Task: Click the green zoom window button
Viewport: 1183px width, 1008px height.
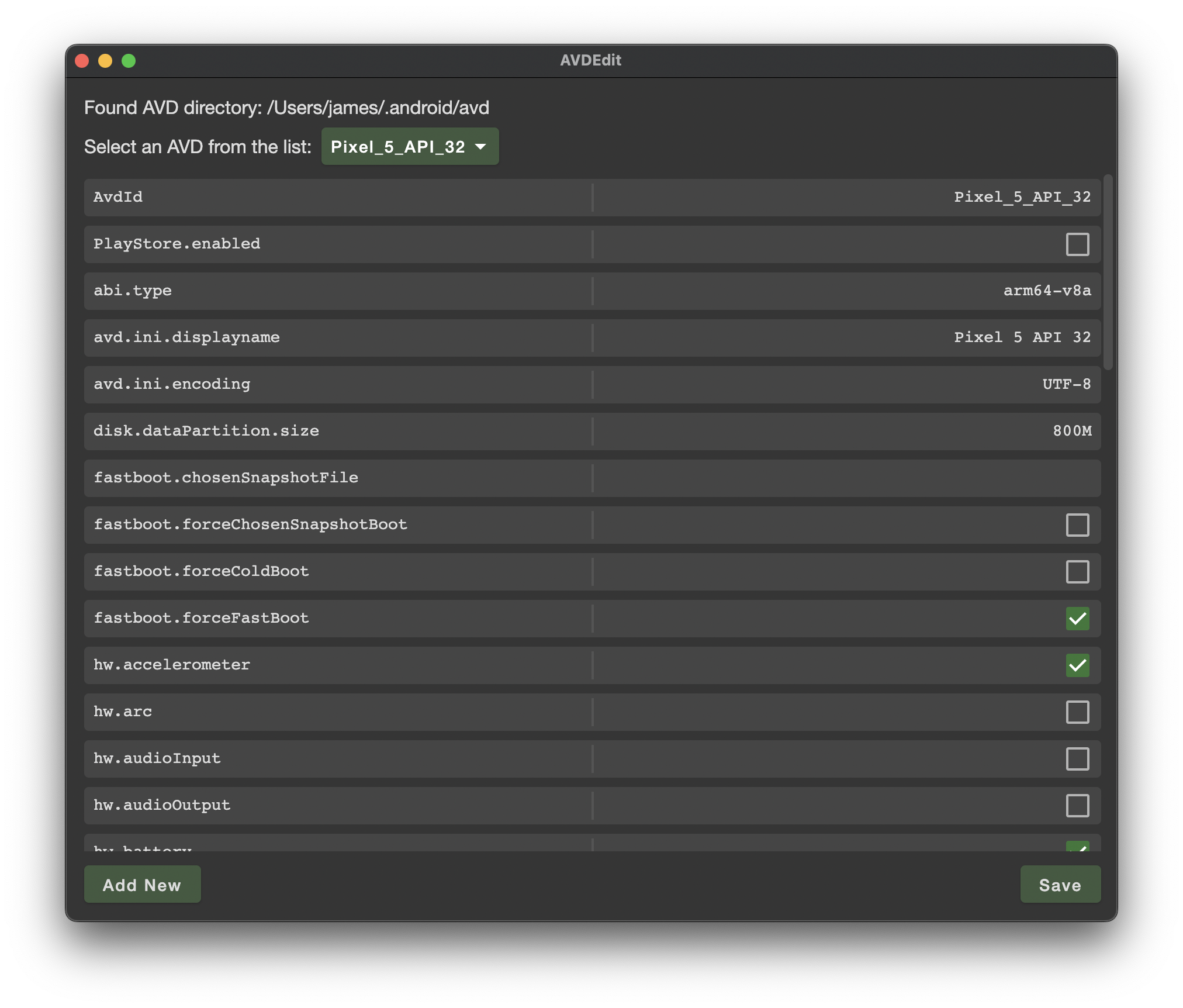Action: (129, 61)
